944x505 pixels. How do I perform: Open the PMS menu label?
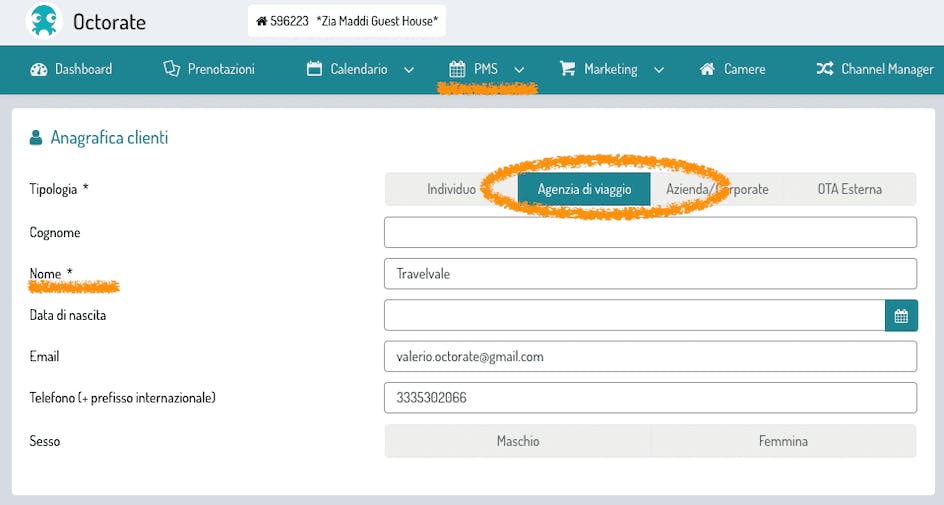[x=486, y=69]
